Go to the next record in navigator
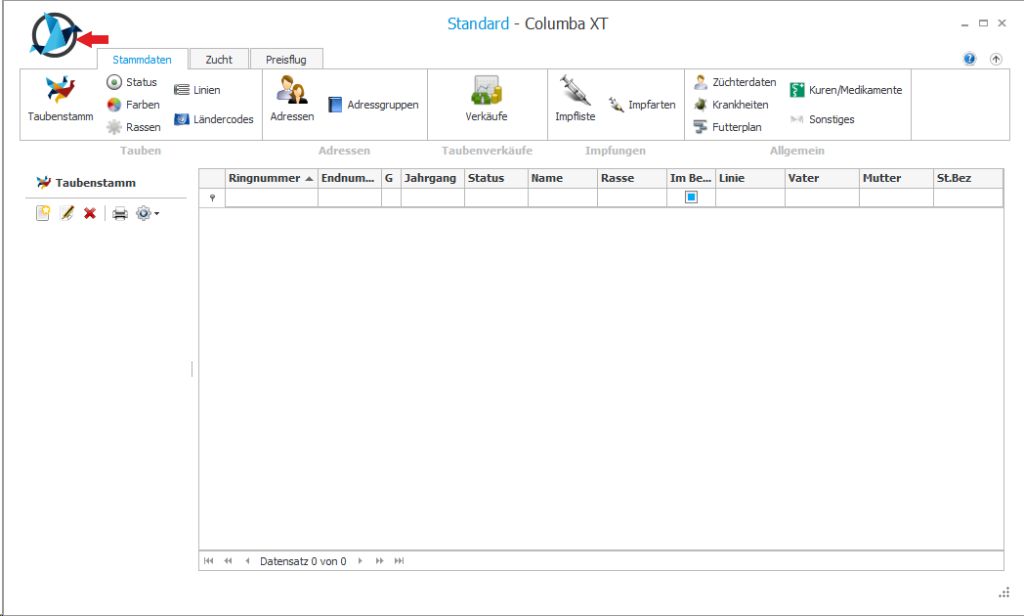The width and height of the screenshot is (1024, 616). (360, 561)
